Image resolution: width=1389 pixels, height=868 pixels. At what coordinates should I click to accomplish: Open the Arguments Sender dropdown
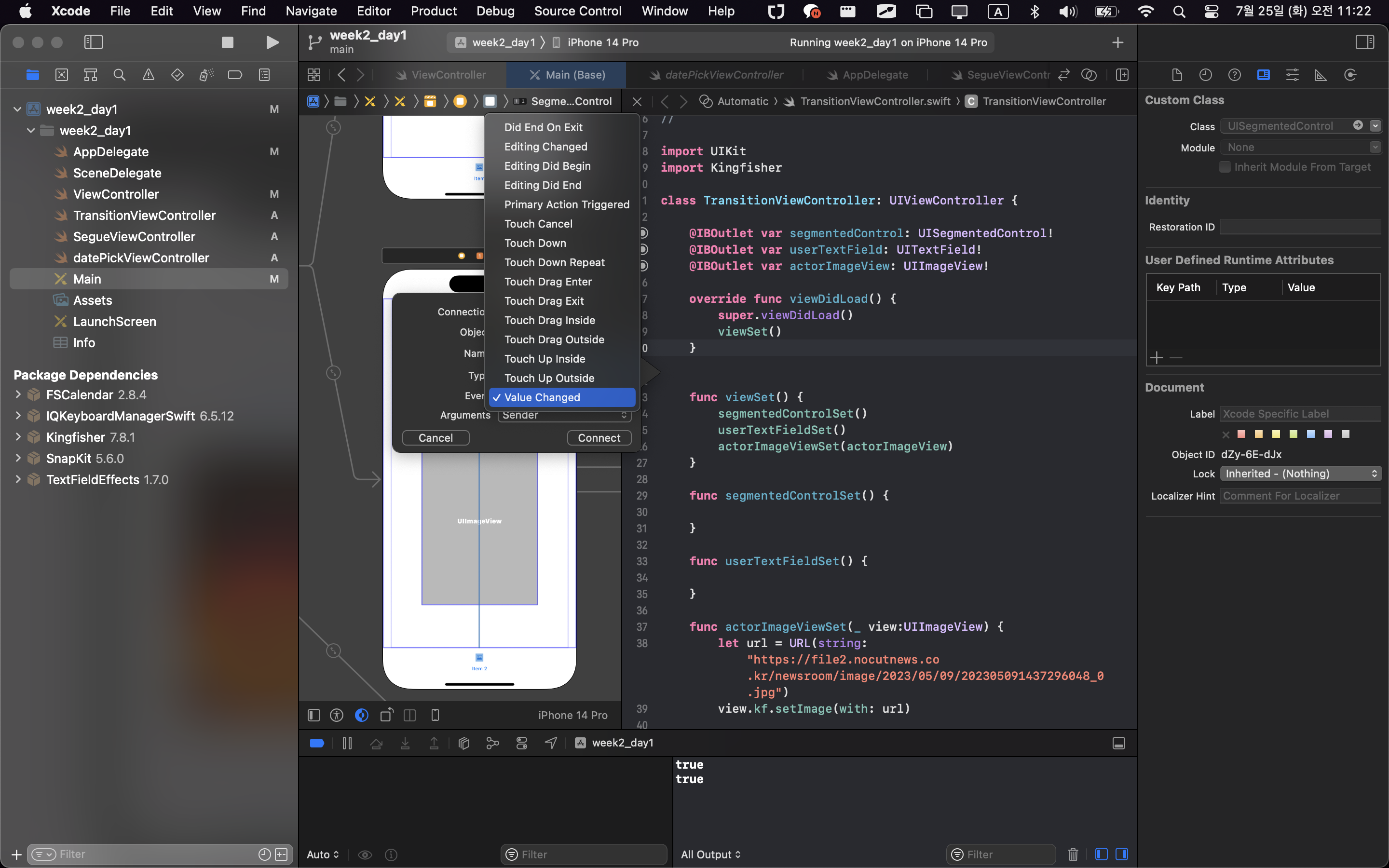coord(564,415)
